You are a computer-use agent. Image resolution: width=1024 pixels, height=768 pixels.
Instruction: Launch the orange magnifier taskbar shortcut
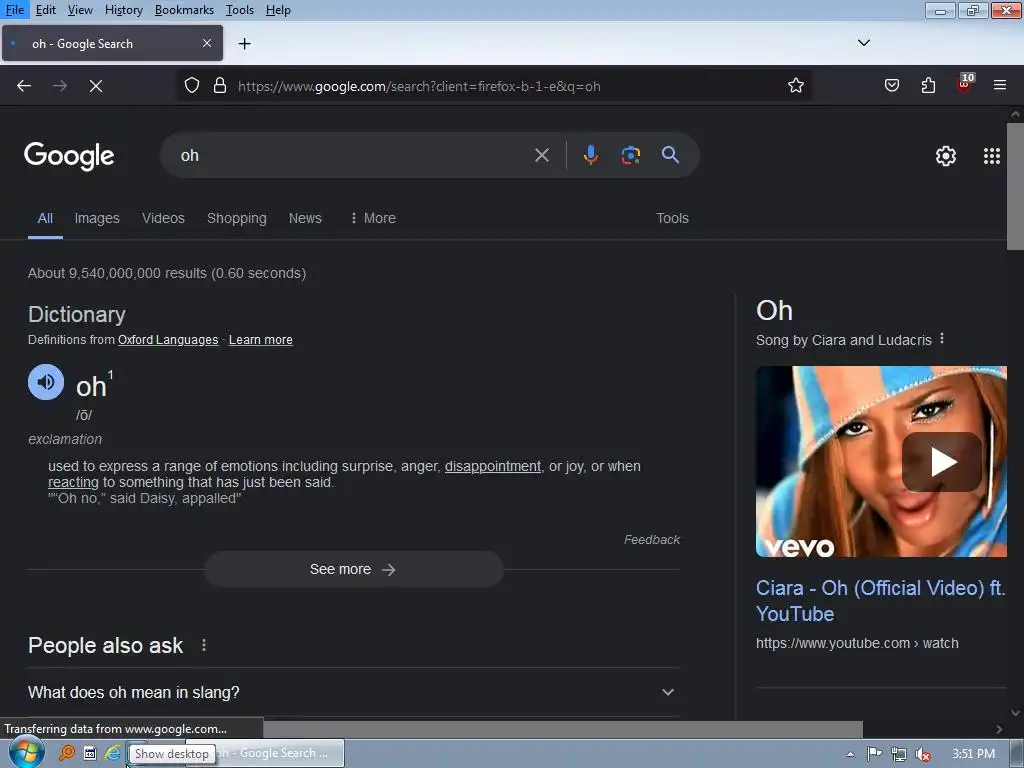click(x=67, y=754)
